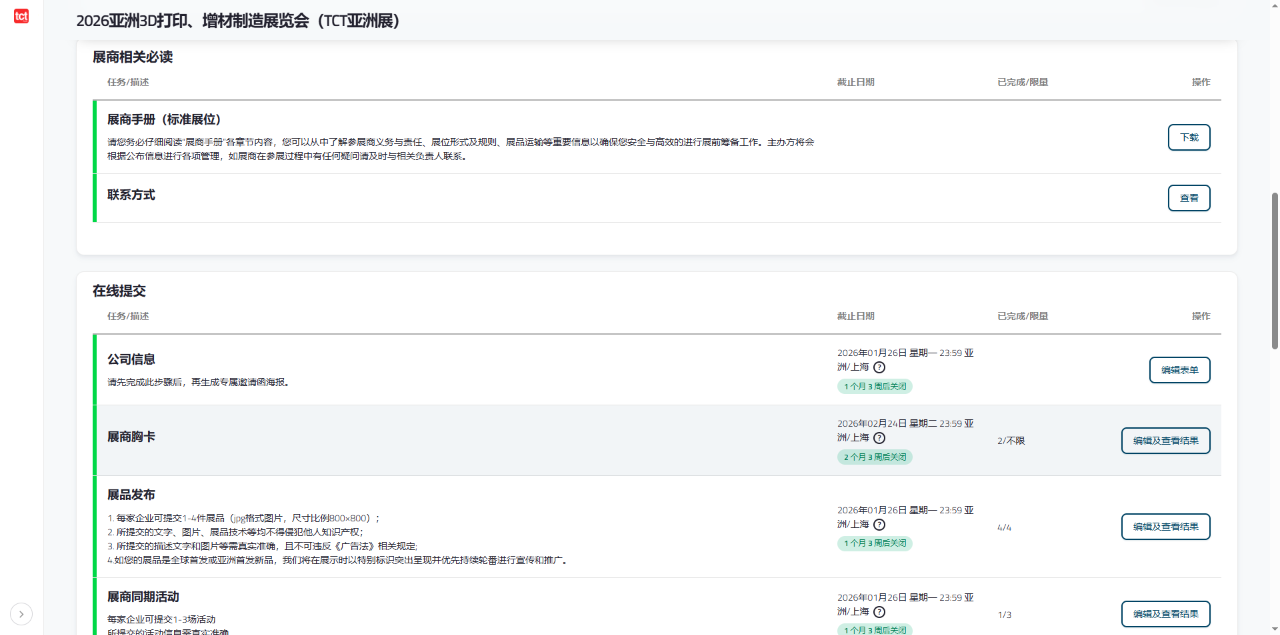Click the 2个月3周后关闭 status badge
The height and width of the screenshot is (635, 1280).
coord(875,457)
